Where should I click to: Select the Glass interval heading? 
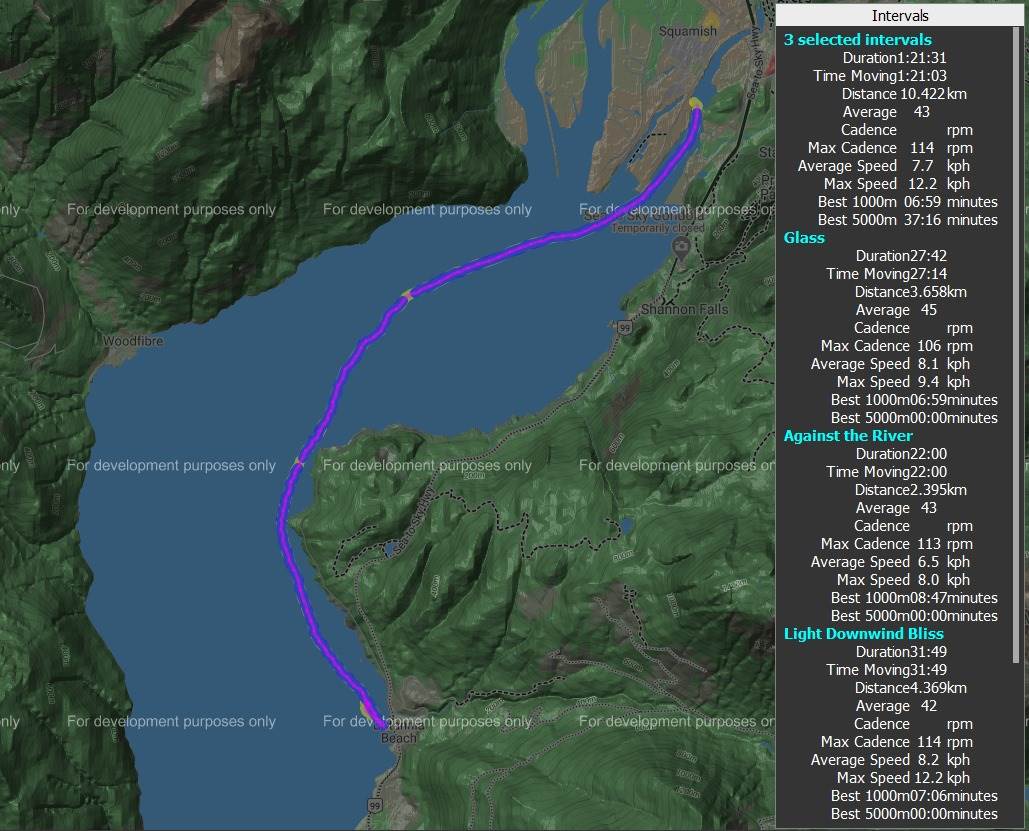pos(804,238)
